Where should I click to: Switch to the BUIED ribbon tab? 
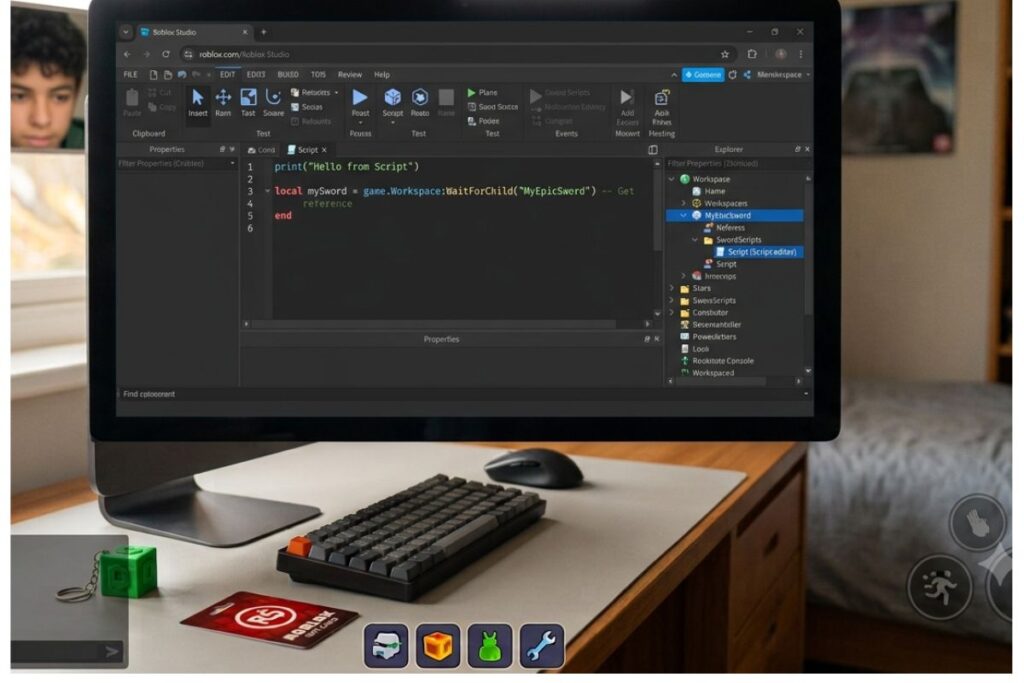coord(288,75)
